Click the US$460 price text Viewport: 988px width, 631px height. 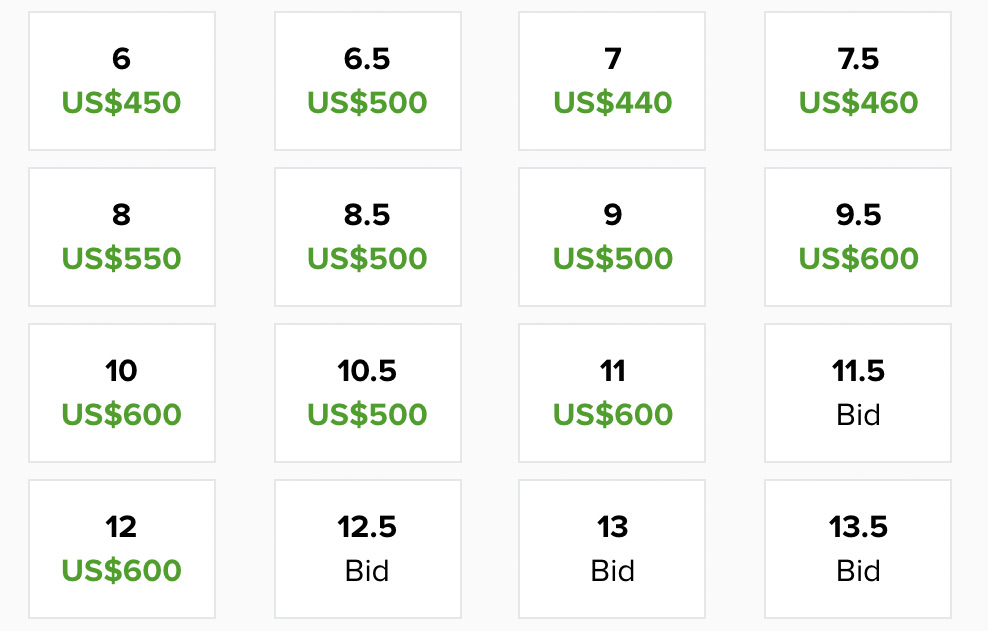click(x=858, y=102)
